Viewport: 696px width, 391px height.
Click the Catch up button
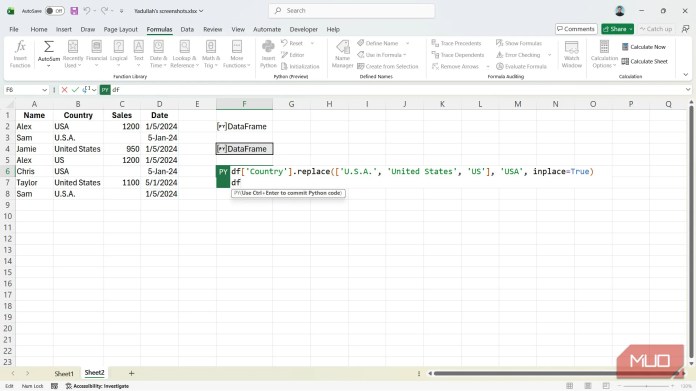[656, 29]
